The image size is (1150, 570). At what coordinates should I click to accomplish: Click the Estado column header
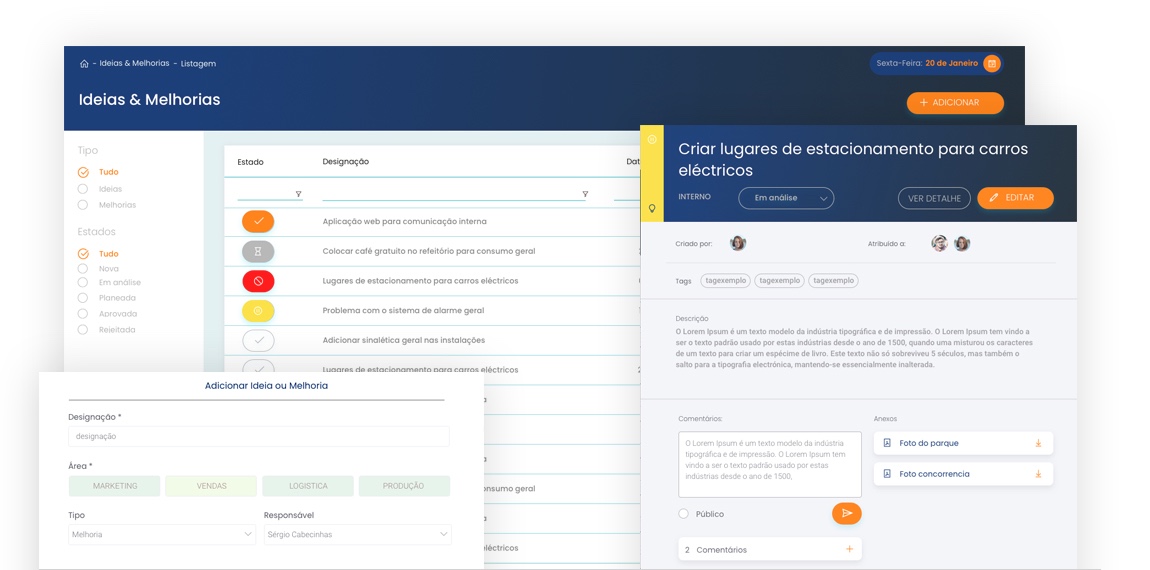click(x=250, y=162)
